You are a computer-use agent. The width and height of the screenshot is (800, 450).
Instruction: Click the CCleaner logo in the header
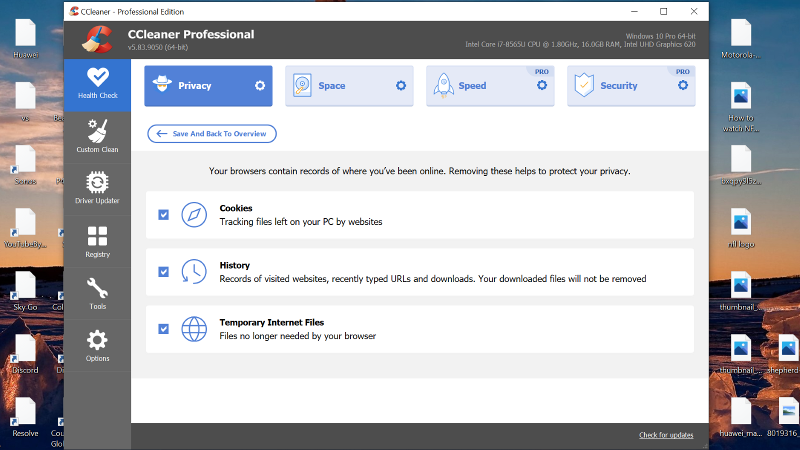pyautogui.click(x=97, y=40)
